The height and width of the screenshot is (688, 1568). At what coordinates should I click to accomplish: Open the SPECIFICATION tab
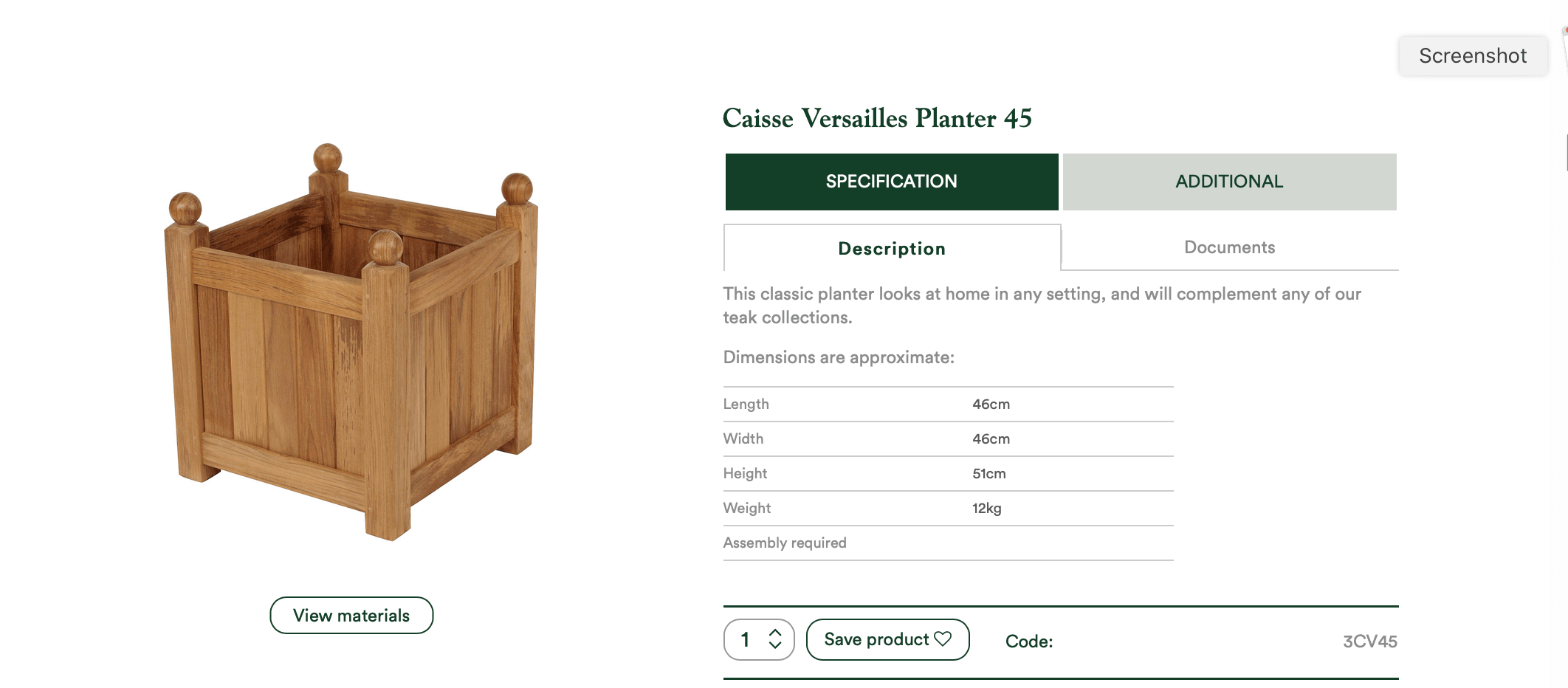(x=892, y=182)
